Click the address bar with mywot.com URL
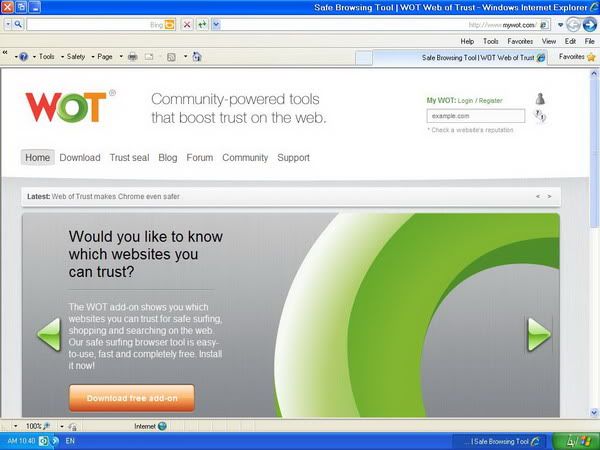 (385, 25)
